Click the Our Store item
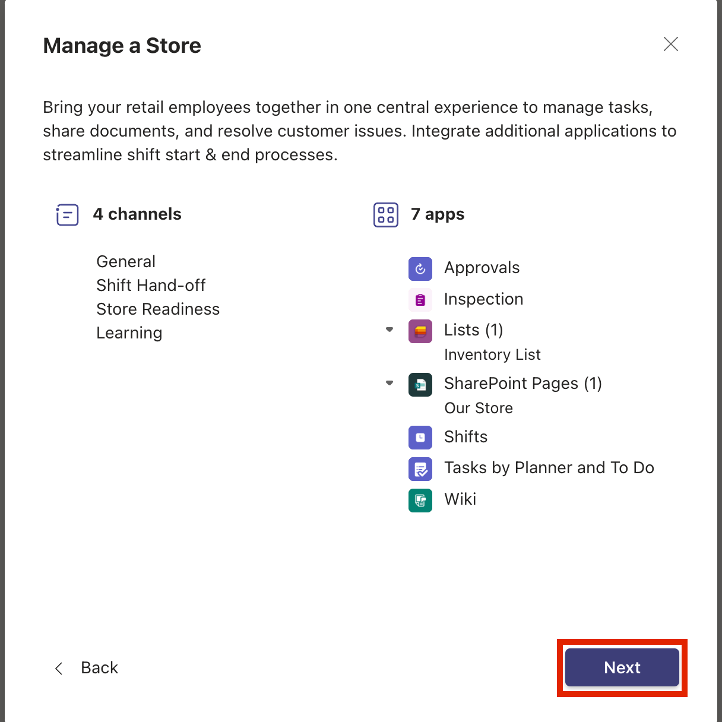 pos(478,408)
